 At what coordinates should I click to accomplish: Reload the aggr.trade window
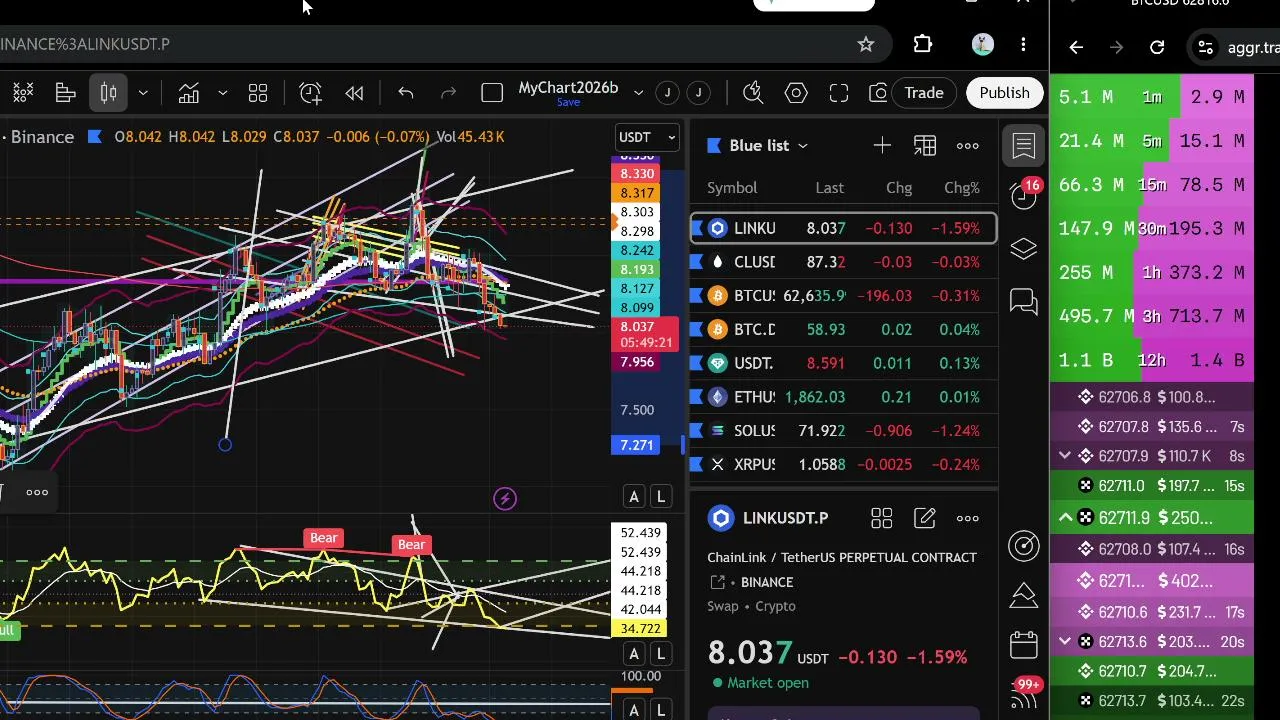tap(1157, 47)
